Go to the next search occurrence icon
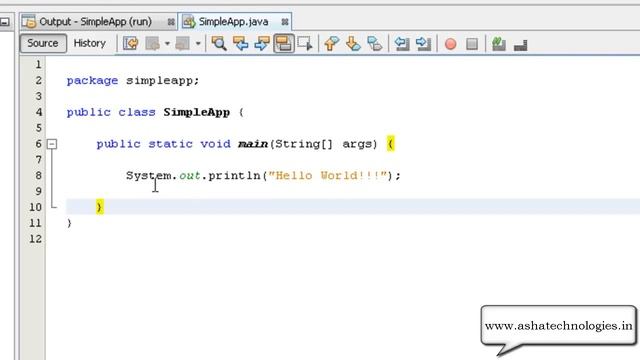This screenshot has height=360, width=640. (262, 43)
